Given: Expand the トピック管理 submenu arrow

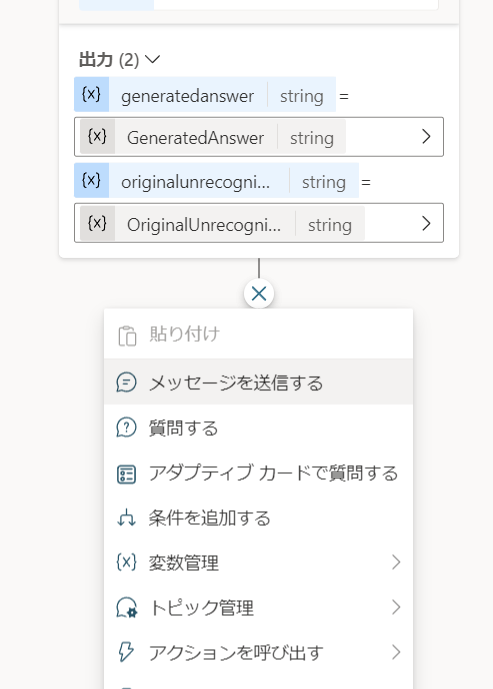Looking at the screenshot, I should point(396,607).
